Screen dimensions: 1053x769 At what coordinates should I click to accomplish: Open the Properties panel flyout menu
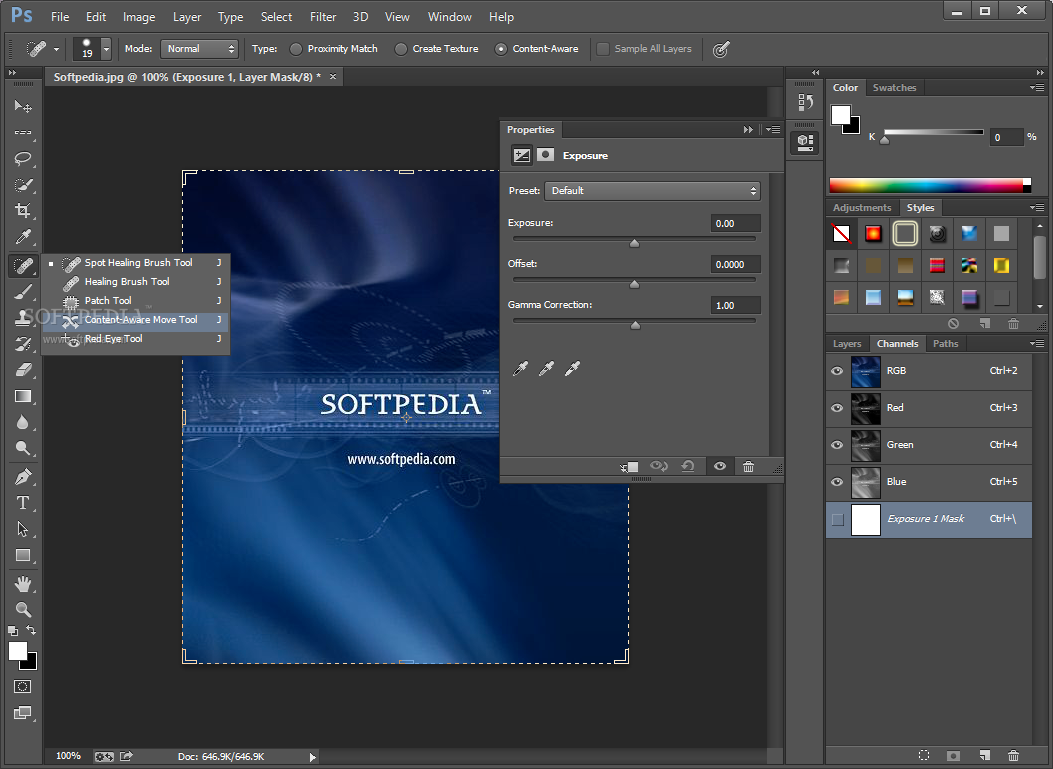tap(774, 130)
